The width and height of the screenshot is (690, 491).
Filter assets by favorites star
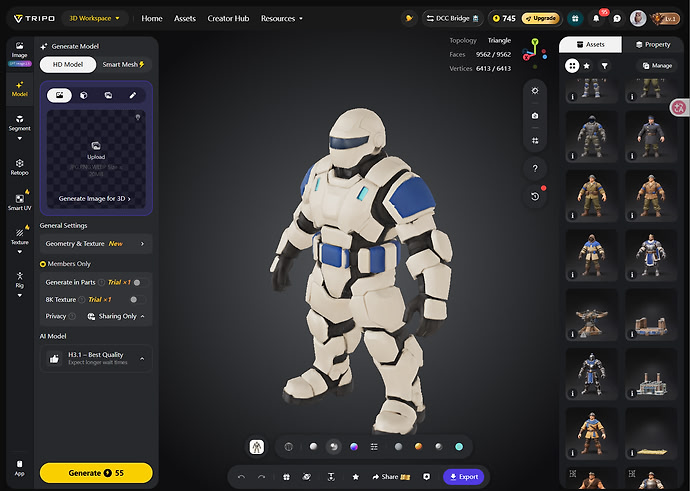pos(587,66)
